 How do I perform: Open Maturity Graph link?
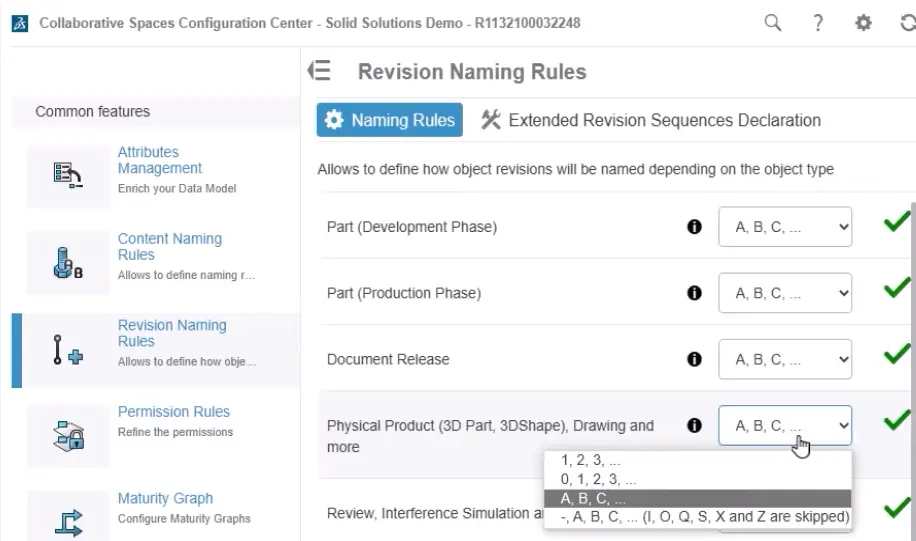(x=165, y=498)
